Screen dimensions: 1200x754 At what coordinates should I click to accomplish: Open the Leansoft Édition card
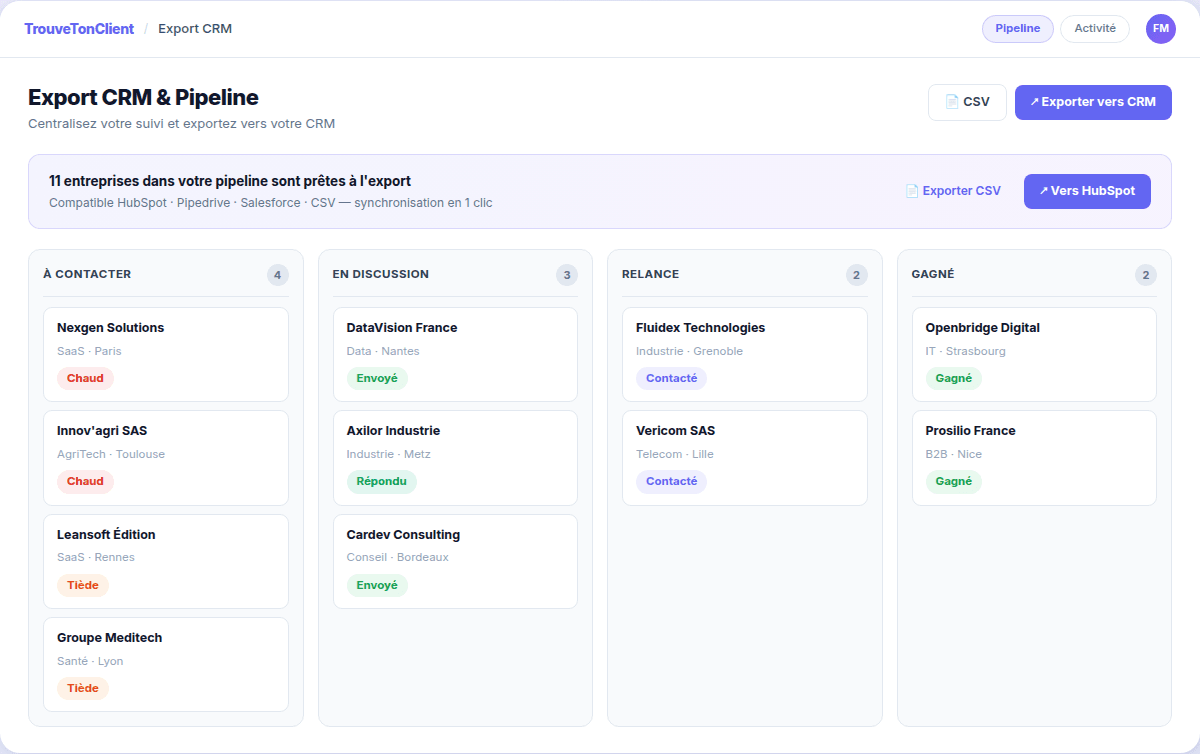[x=166, y=561]
